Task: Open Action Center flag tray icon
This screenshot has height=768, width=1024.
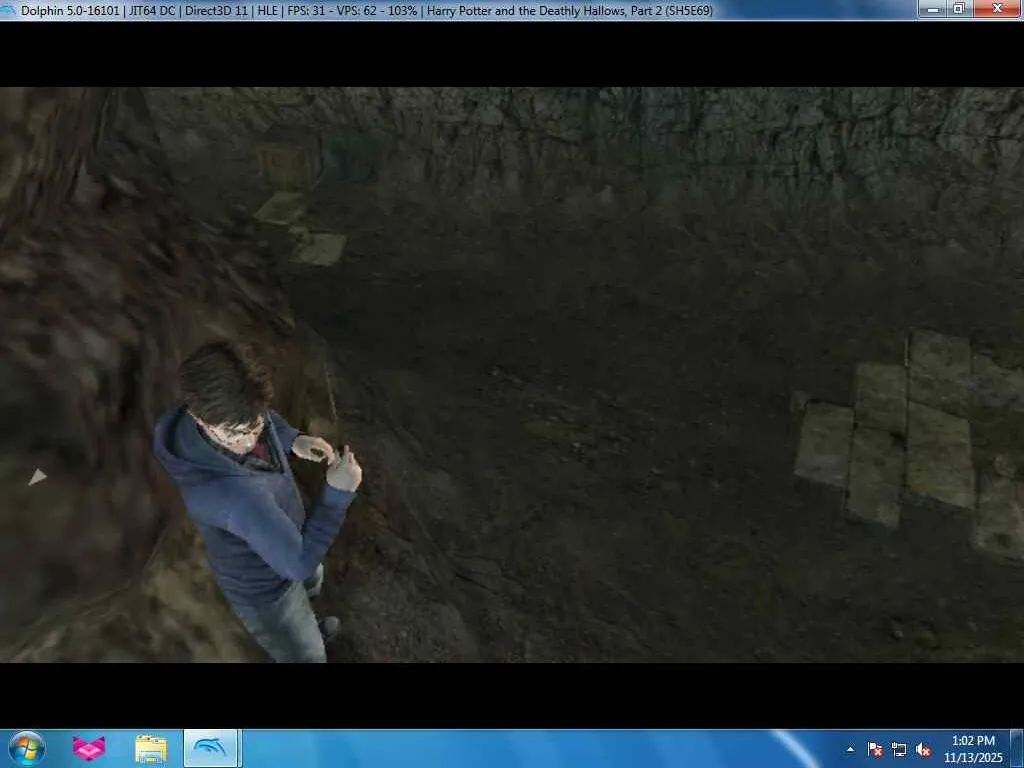Action: click(875, 749)
